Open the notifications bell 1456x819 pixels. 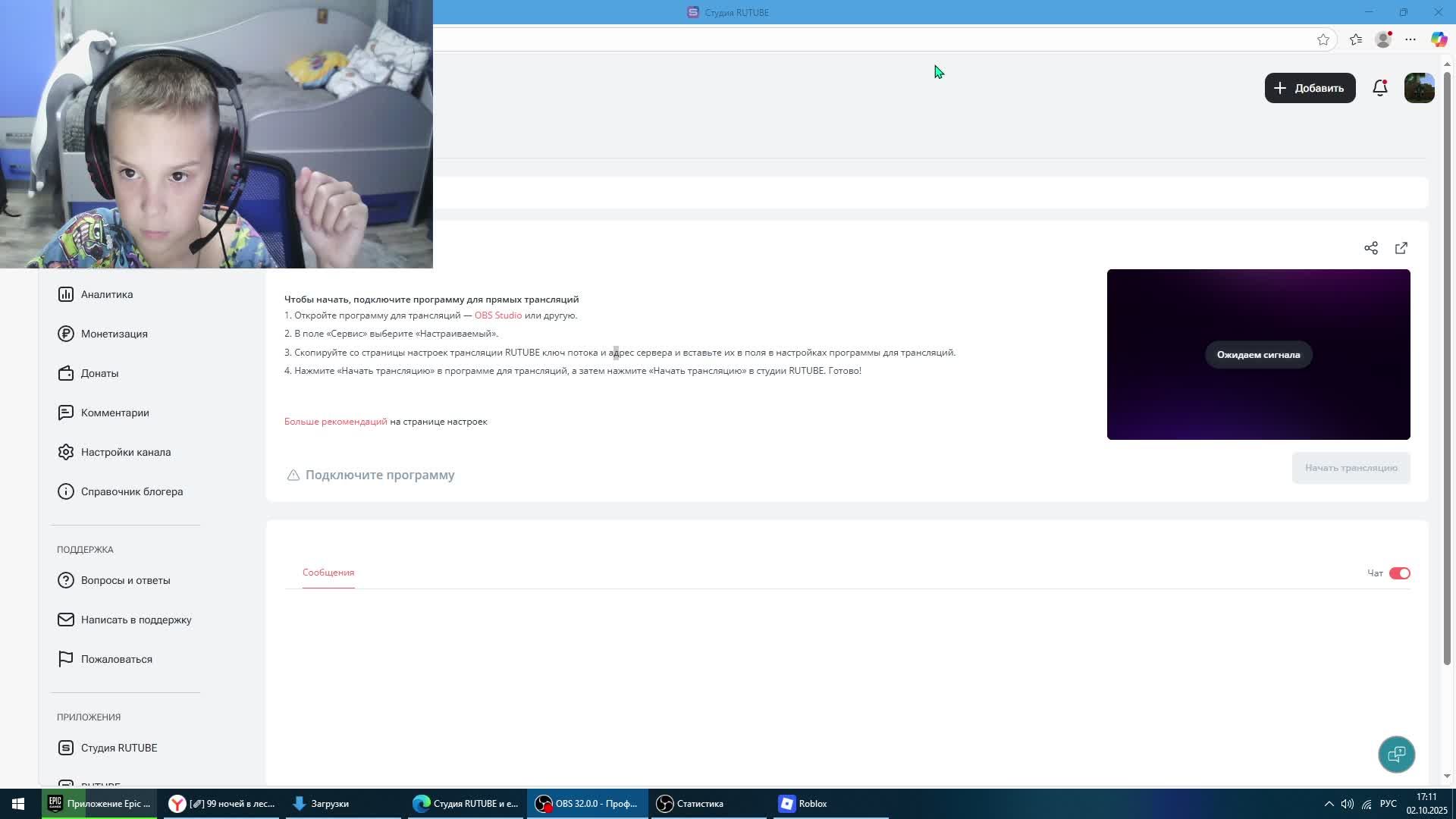1379,88
